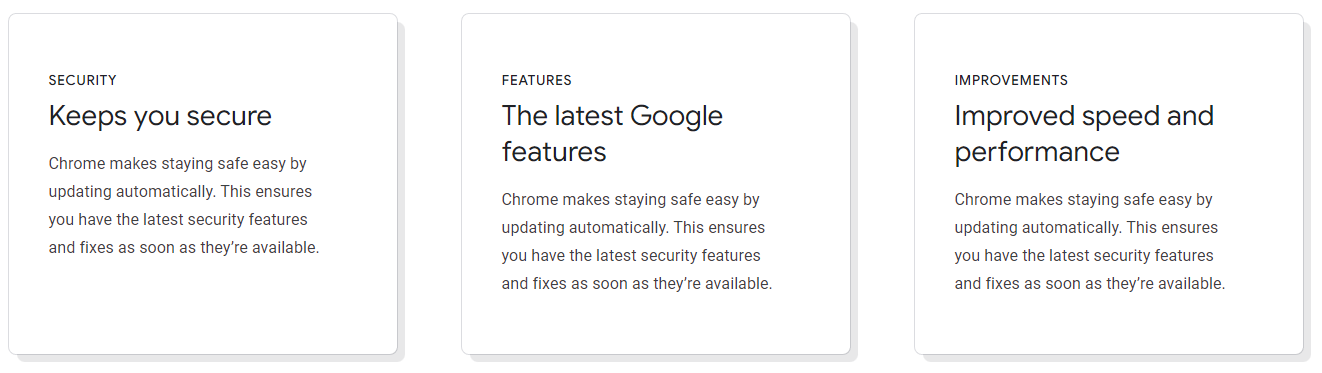The image size is (1322, 373).
Task: Open "The latest Google features" heading
Action: pyautogui.click(x=612, y=133)
